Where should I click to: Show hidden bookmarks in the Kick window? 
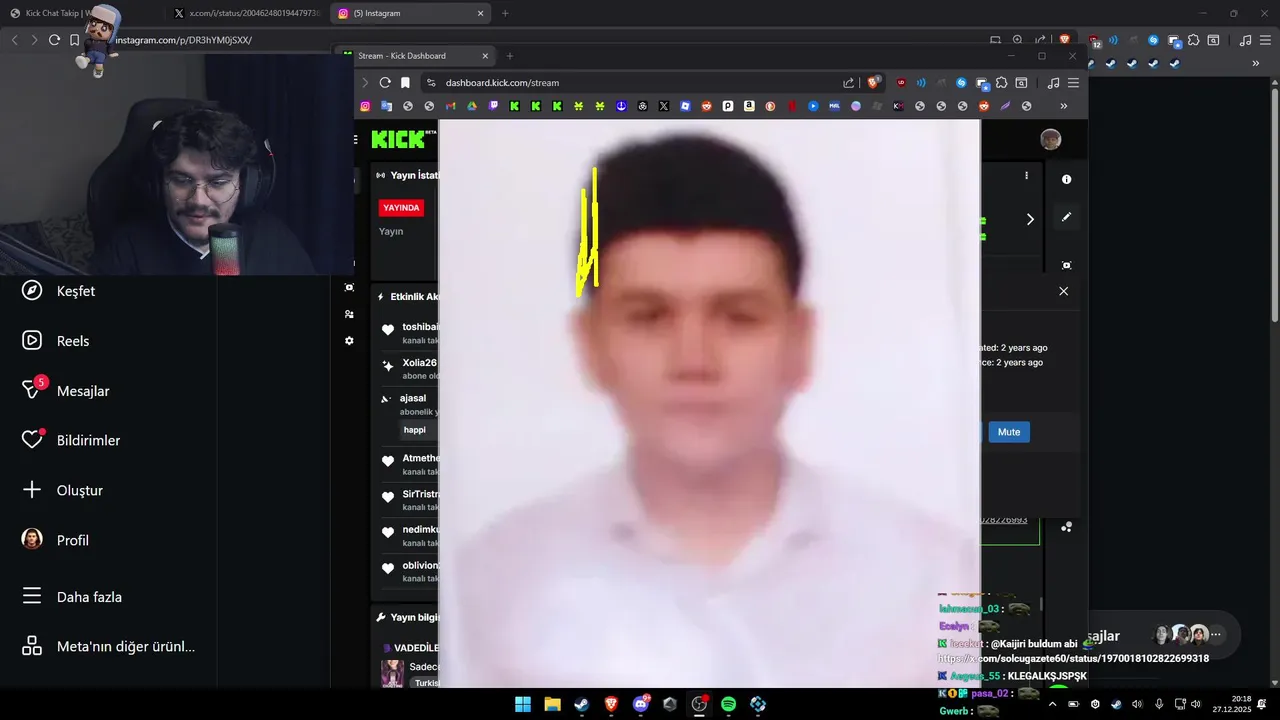(x=1063, y=106)
